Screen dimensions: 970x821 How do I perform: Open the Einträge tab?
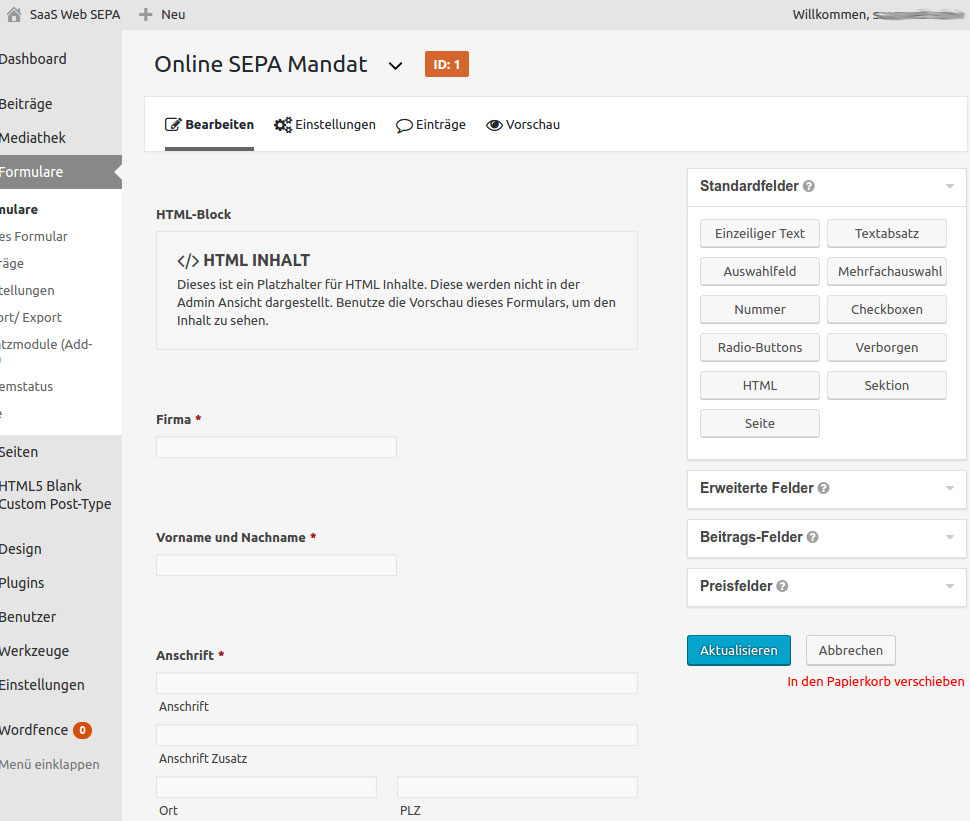coord(431,124)
